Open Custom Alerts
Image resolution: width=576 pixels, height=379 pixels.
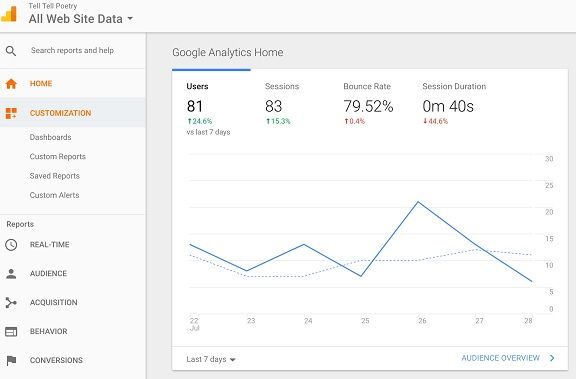click(54, 195)
